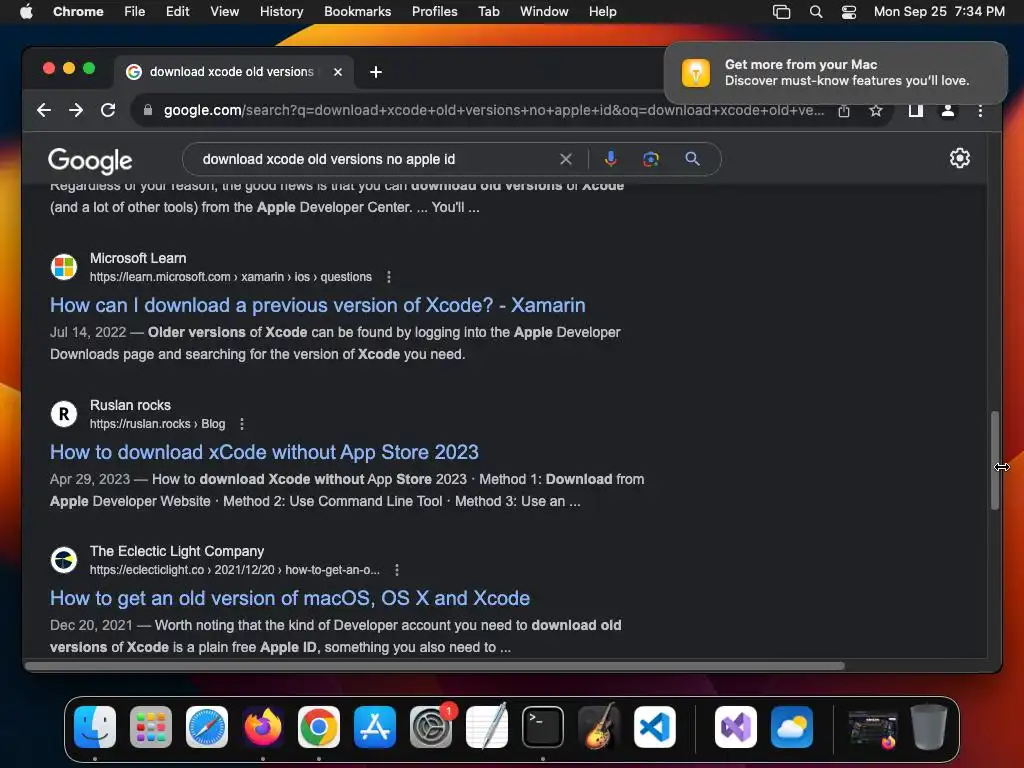Image resolution: width=1024 pixels, height=768 pixels.
Task: Open System Settings from the Dock
Action: pyautogui.click(x=431, y=727)
